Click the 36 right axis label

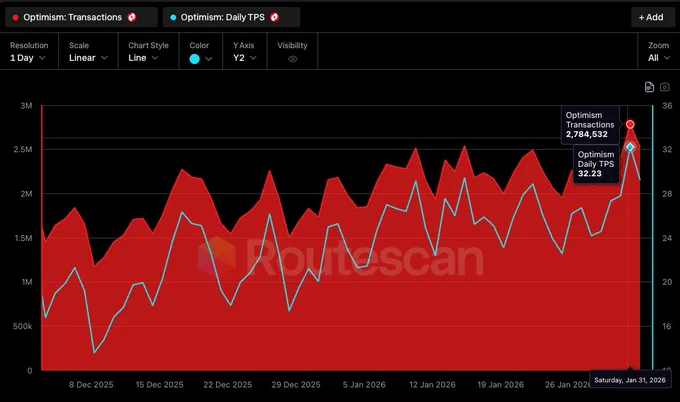[667, 106]
